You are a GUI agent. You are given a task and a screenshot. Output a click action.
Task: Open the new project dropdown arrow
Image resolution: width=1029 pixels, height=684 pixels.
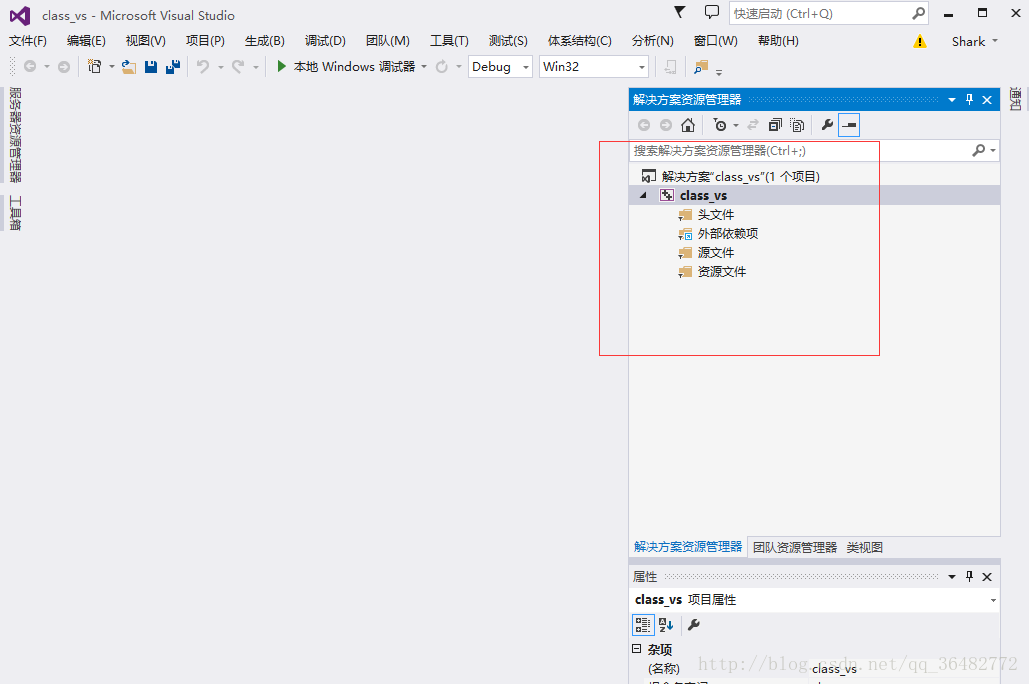click(x=112, y=67)
